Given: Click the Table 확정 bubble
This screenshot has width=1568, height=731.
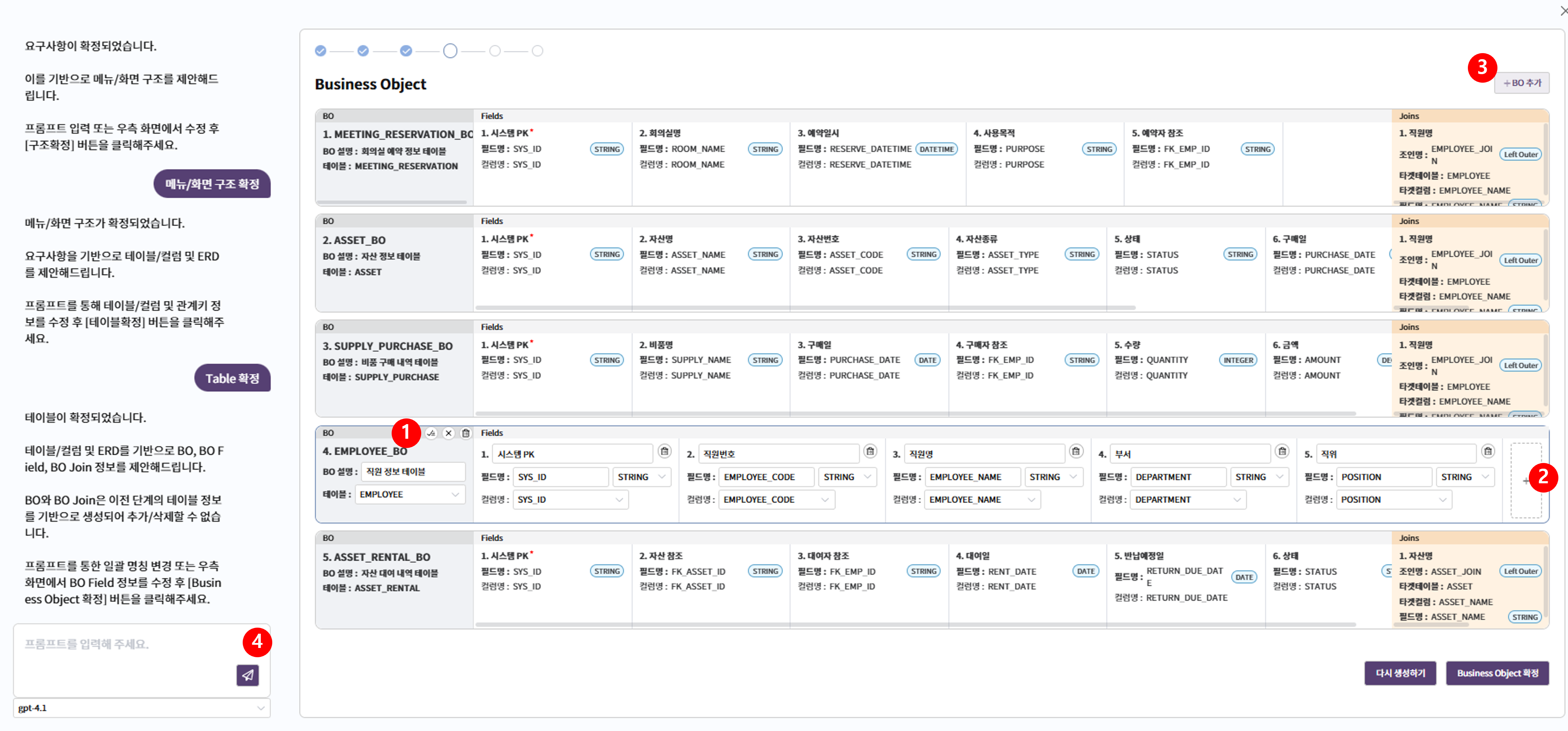Looking at the screenshot, I should tap(232, 378).
